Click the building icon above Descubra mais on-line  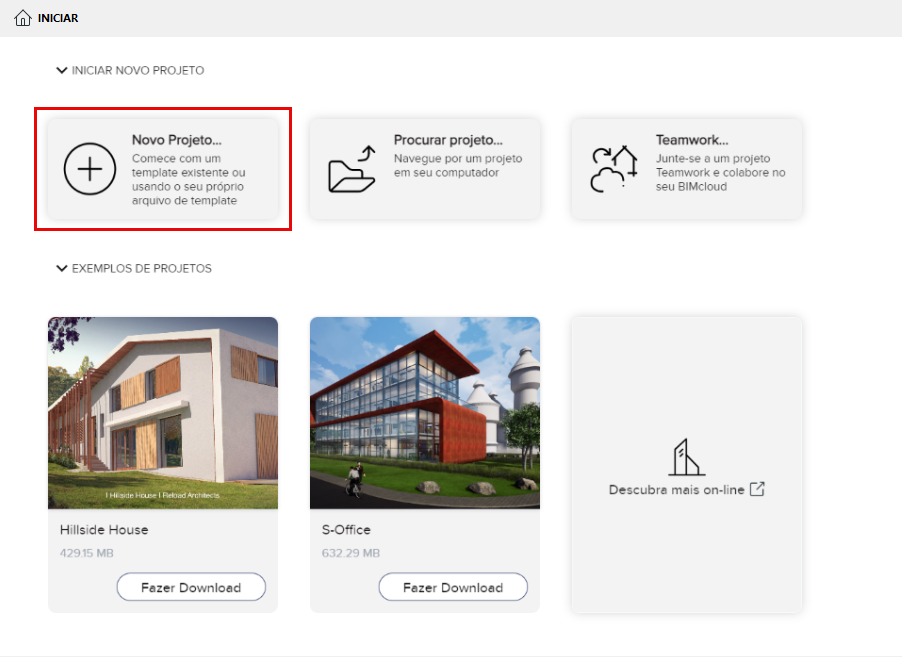pos(686,457)
